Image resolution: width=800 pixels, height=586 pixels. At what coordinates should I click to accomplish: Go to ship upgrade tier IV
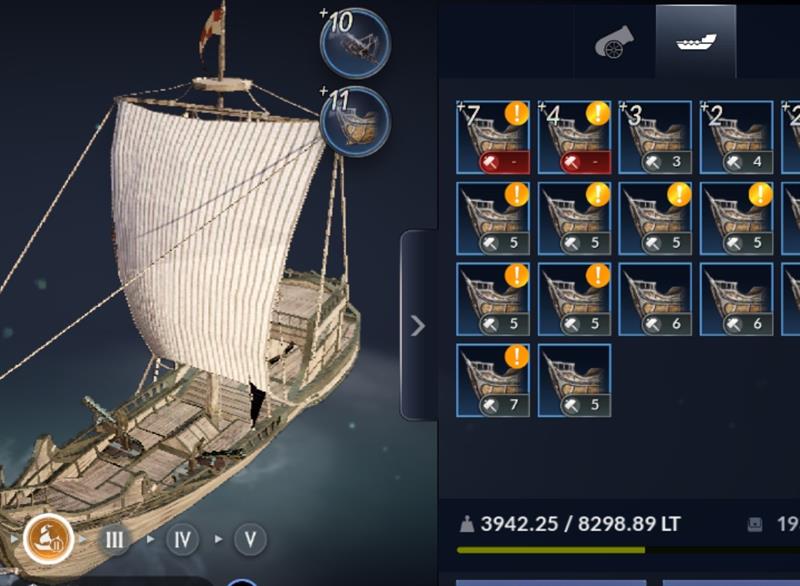pyautogui.click(x=182, y=539)
